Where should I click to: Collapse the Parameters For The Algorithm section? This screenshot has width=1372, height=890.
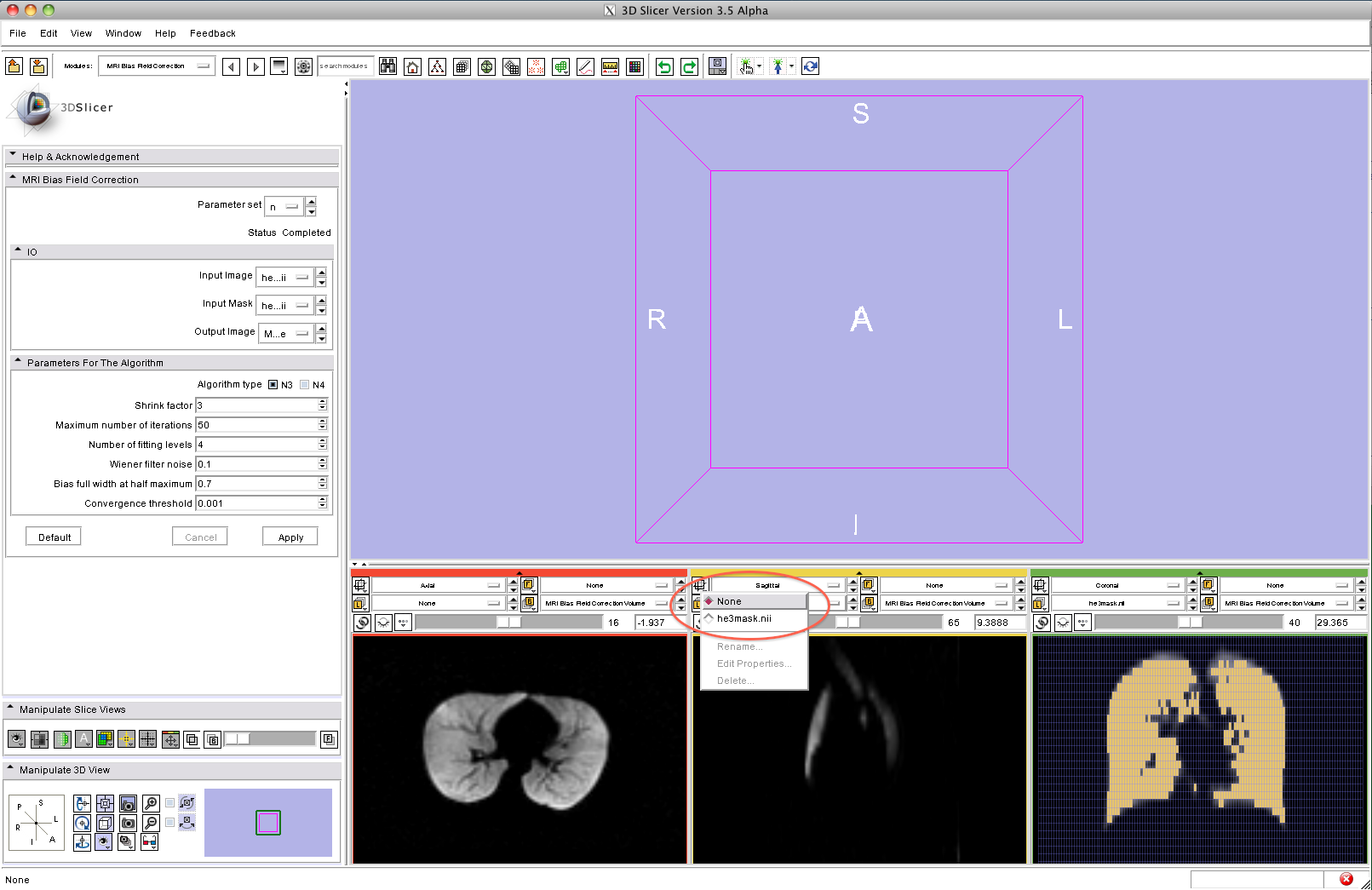click(x=18, y=362)
